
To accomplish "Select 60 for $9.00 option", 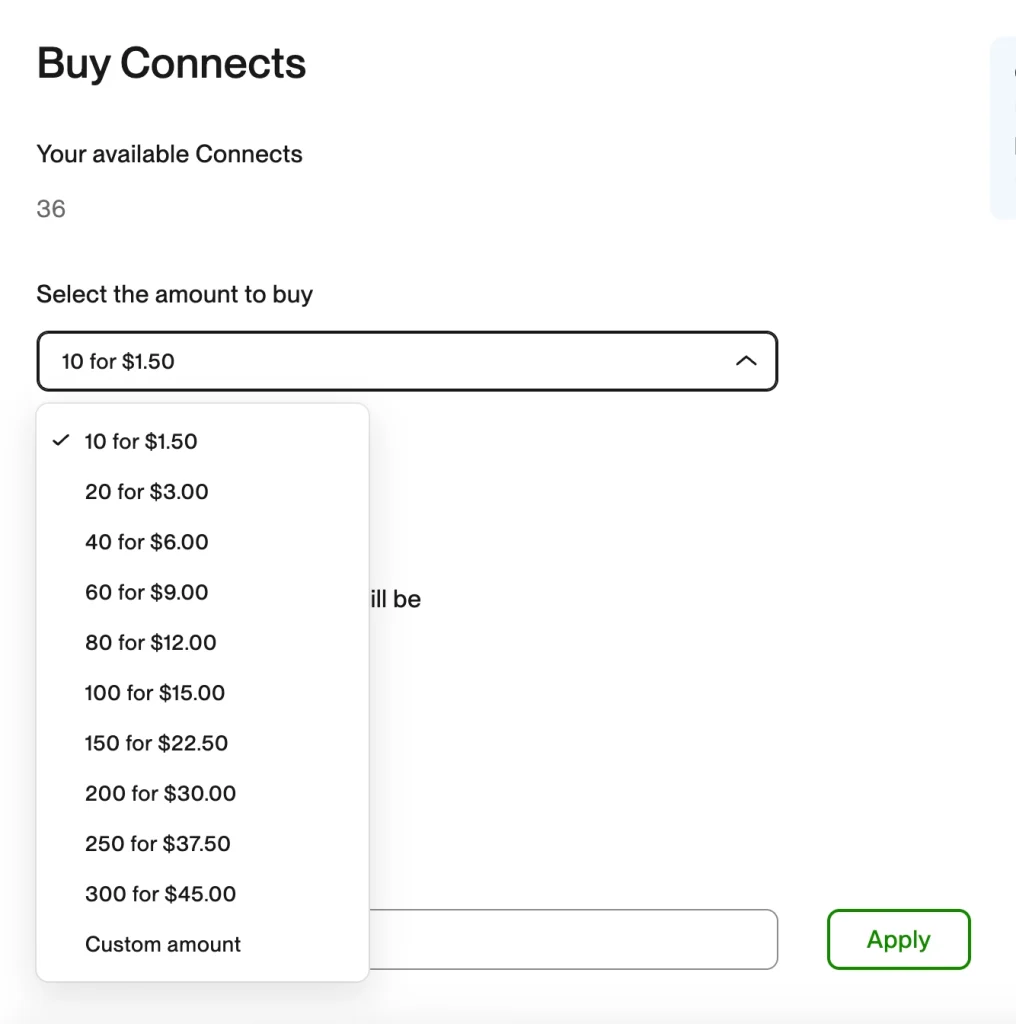I will (147, 592).
